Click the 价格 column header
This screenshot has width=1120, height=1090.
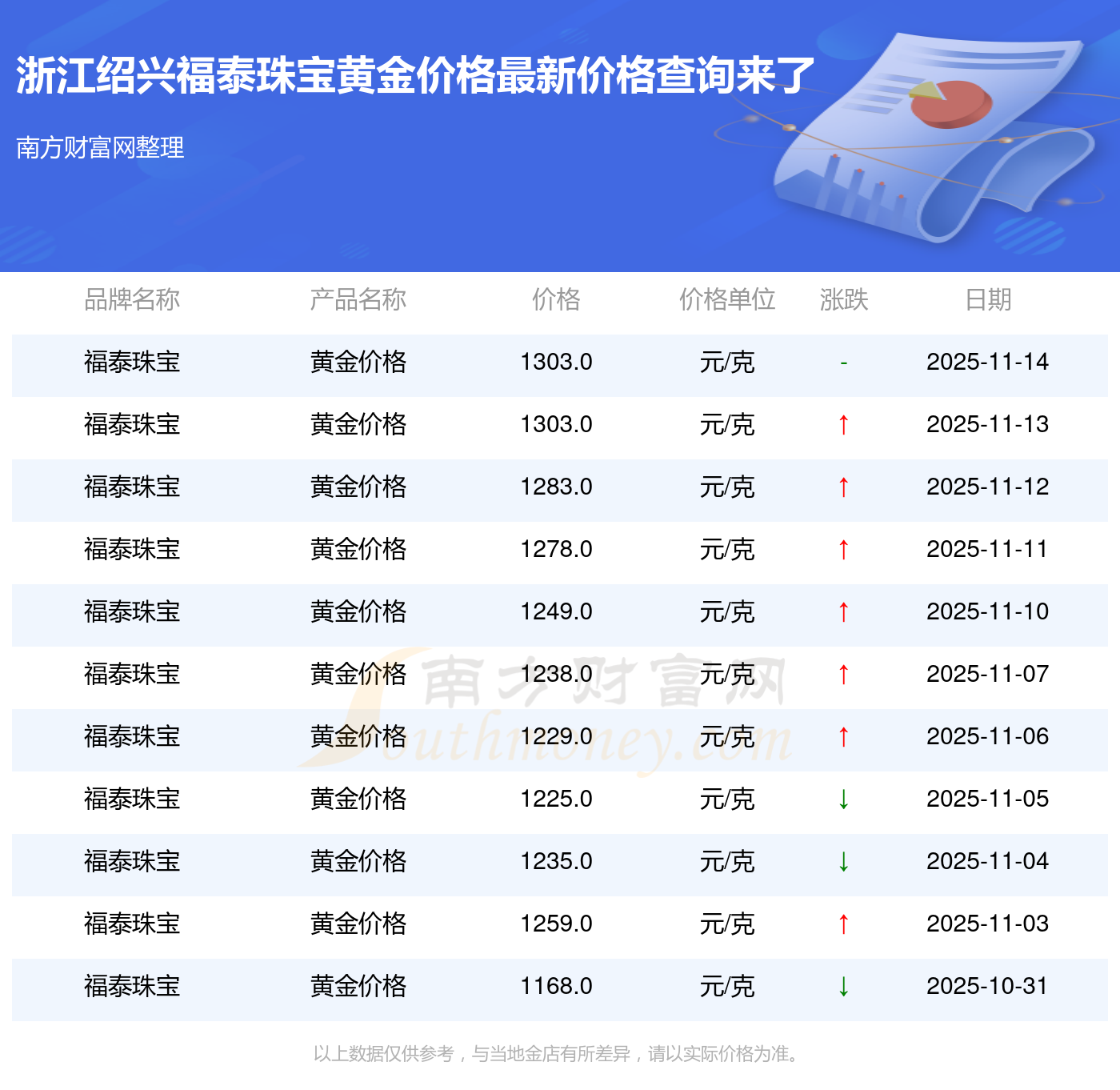point(556,300)
